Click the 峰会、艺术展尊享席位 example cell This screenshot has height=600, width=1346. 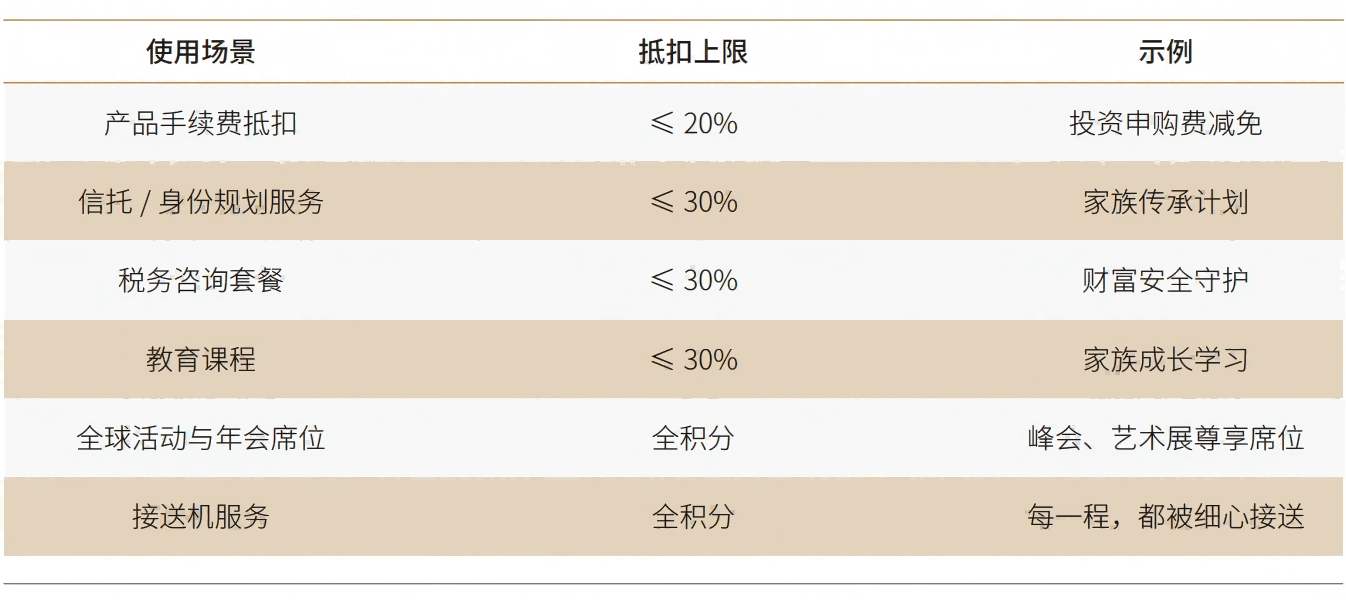(1165, 438)
